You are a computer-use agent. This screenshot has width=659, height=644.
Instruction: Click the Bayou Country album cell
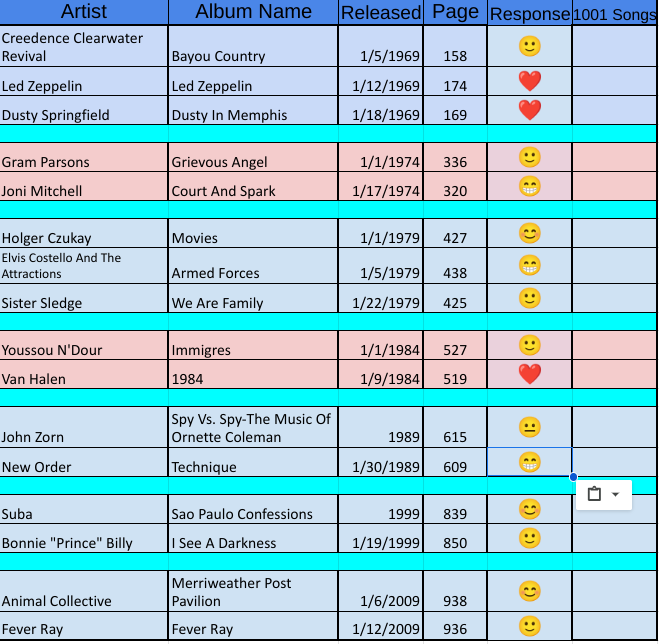click(253, 46)
